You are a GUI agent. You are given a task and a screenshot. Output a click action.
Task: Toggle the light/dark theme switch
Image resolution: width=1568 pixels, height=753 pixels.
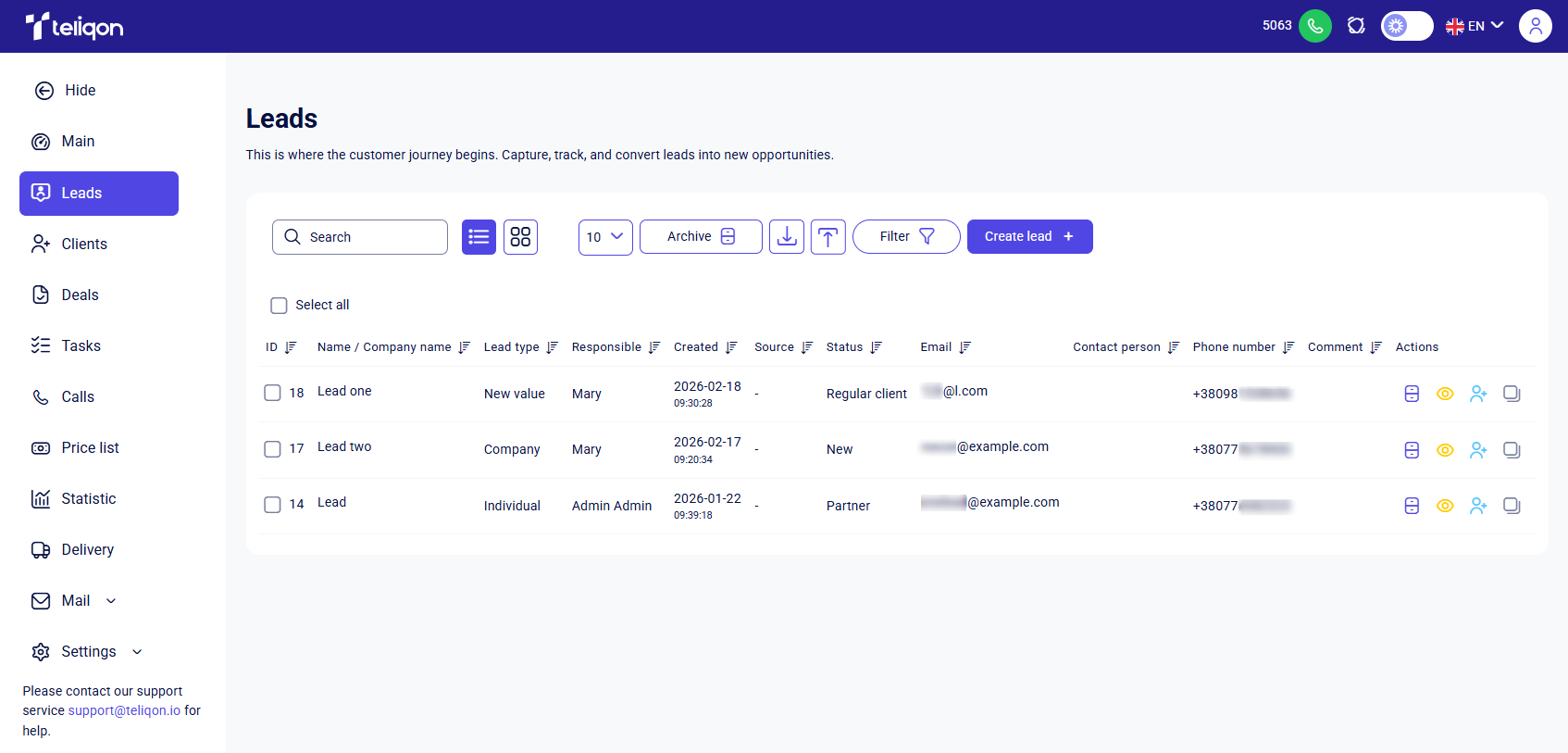tap(1406, 26)
